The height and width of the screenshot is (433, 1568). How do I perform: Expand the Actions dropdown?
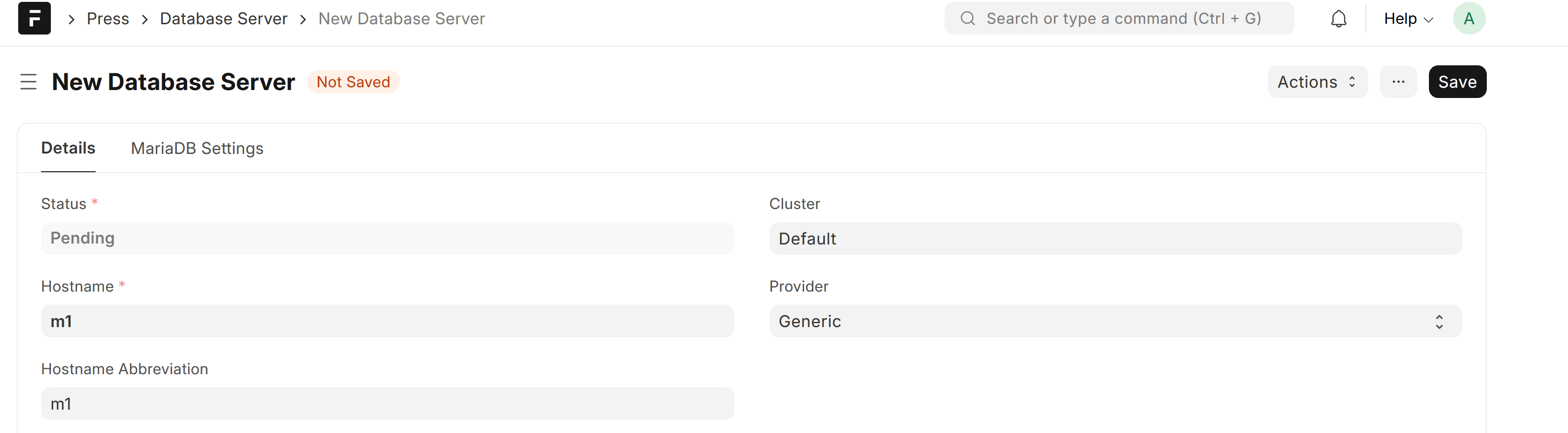click(1317, 82)
